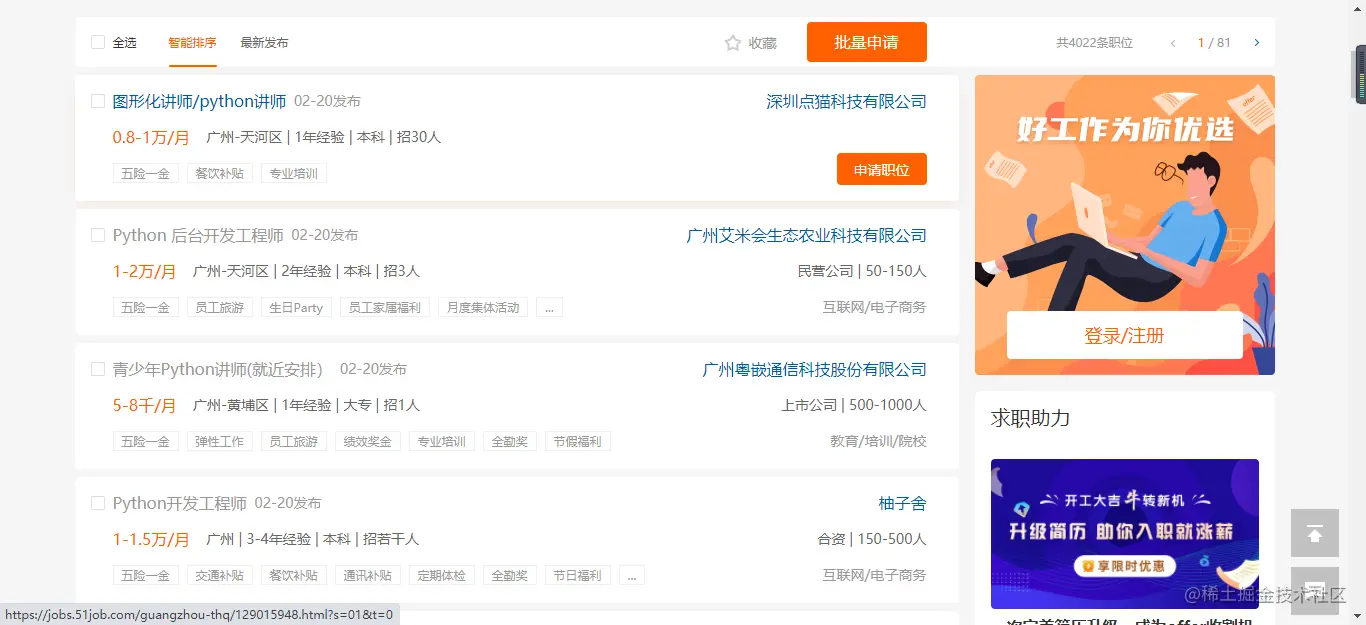
Task: Click the 升级简历 promotional banner
Action: (x=1124, y=533)
